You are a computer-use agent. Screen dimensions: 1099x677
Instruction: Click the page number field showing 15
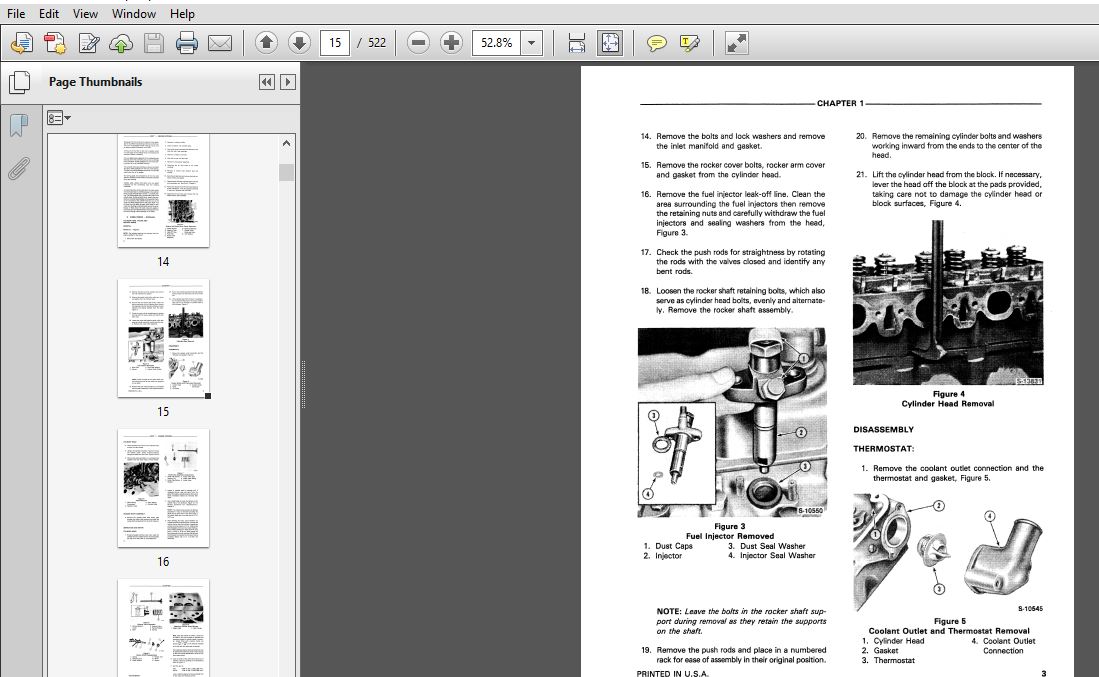335,43
